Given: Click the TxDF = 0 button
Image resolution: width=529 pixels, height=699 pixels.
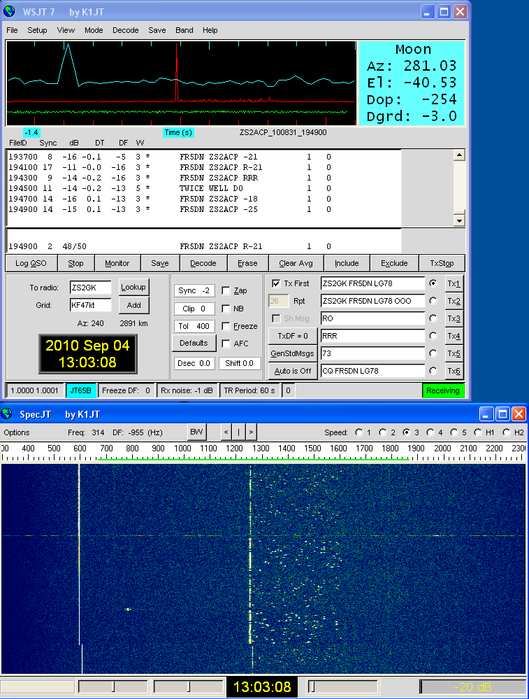Looking at the screenshot, I should coord(292,336).
